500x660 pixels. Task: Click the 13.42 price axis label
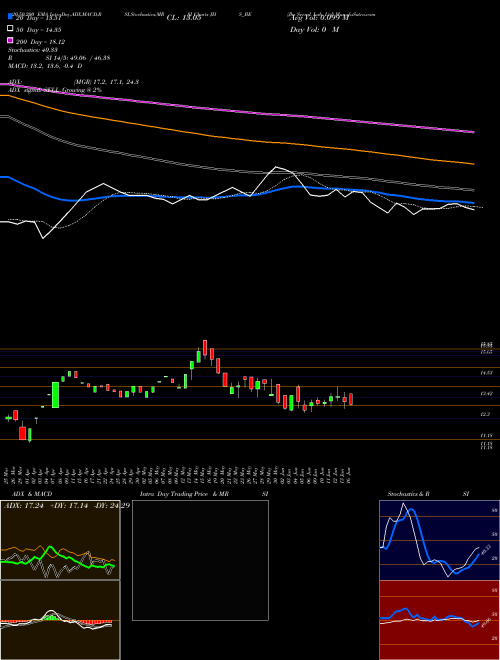coord(487,394)
